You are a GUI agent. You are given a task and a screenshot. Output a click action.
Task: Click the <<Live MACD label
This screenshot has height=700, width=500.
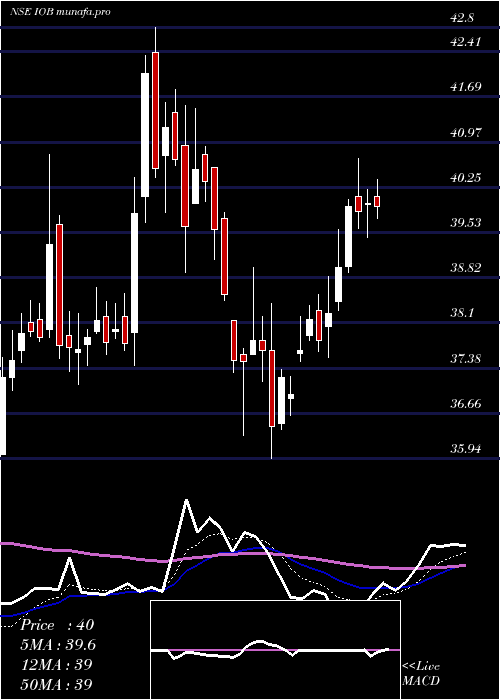pyautogui.click(x=421, y=674)
